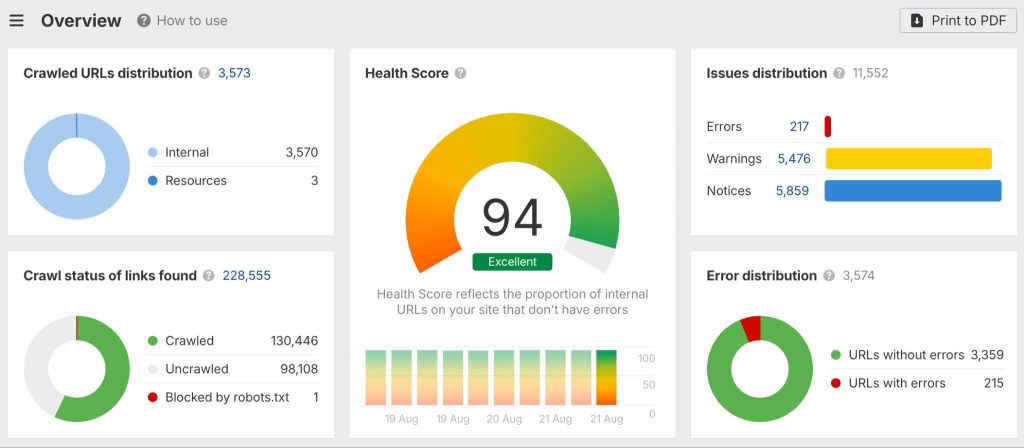The height and width of the screenshot is (448, 1024).
Task: Click the yellow Warnings bar
Action: click(x=907, y=159)
